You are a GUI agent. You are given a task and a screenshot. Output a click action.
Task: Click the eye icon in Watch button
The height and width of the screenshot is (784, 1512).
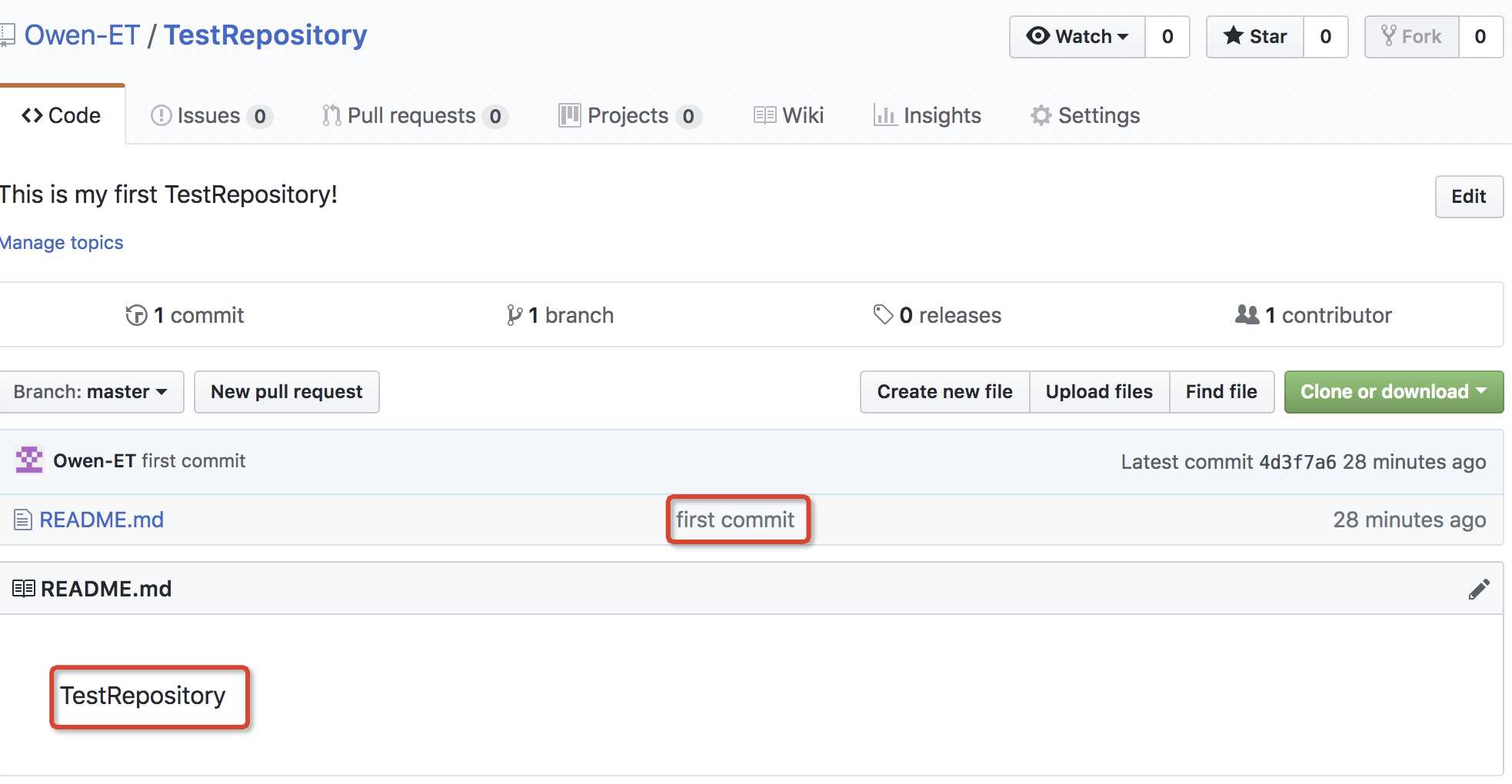pyautogui.click(x=1038, y=36)
